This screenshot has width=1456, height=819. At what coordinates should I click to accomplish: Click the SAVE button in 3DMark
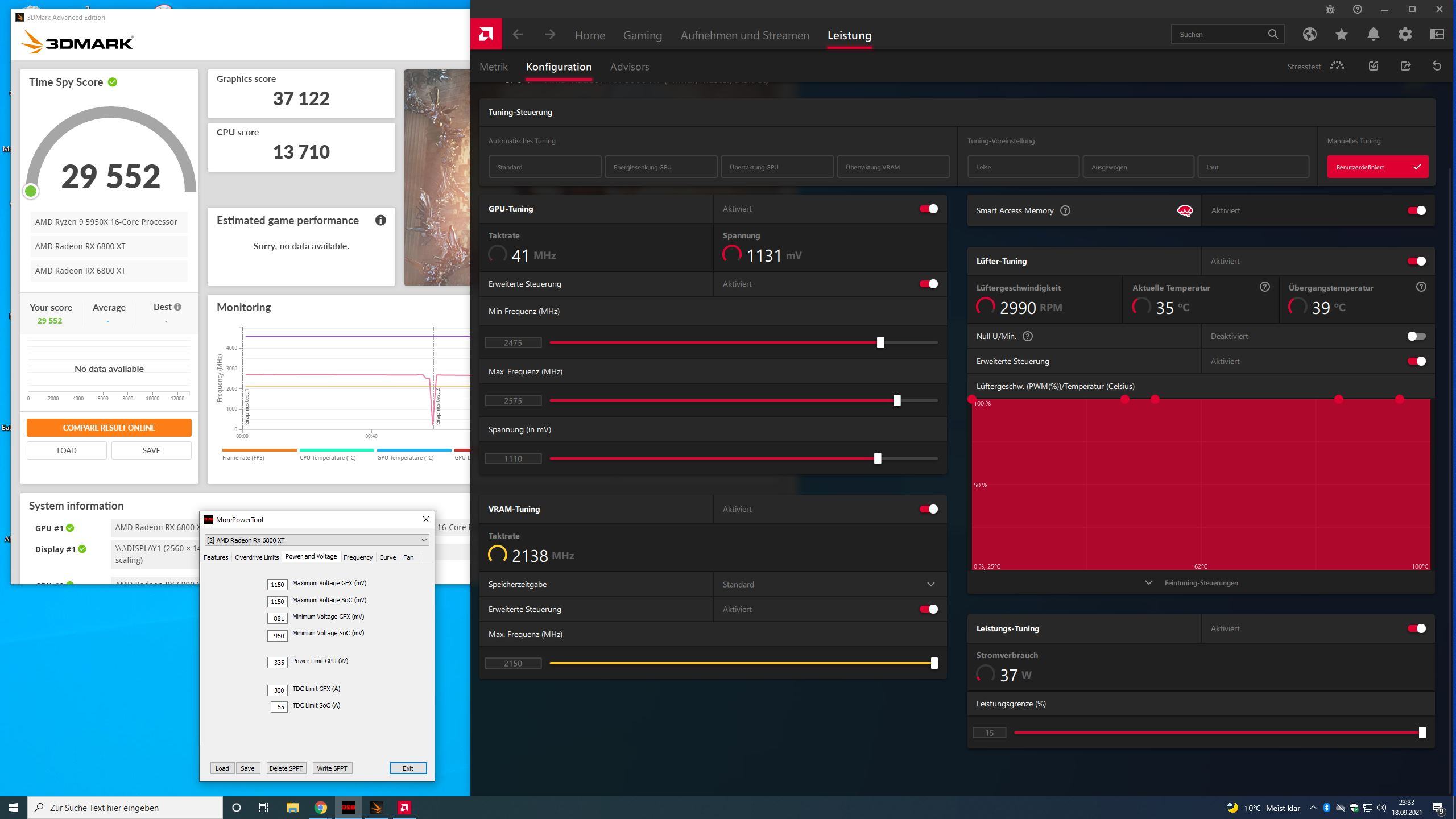[x=151, y=450]
